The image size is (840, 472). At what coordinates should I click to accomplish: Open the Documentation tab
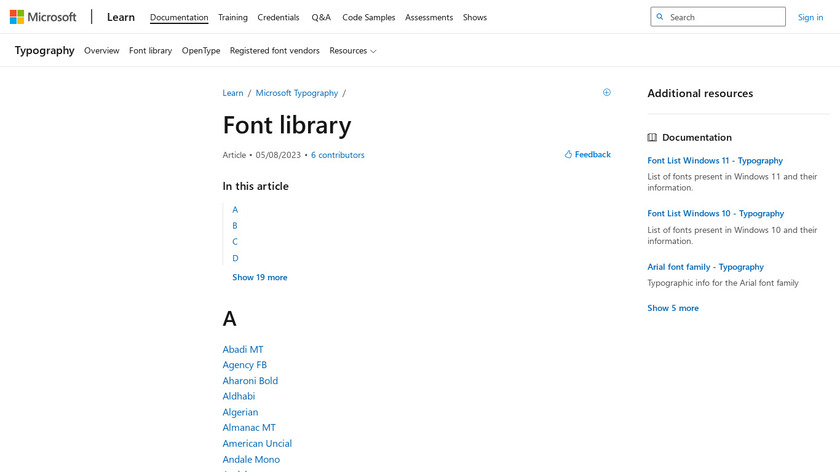pos(179,17)
